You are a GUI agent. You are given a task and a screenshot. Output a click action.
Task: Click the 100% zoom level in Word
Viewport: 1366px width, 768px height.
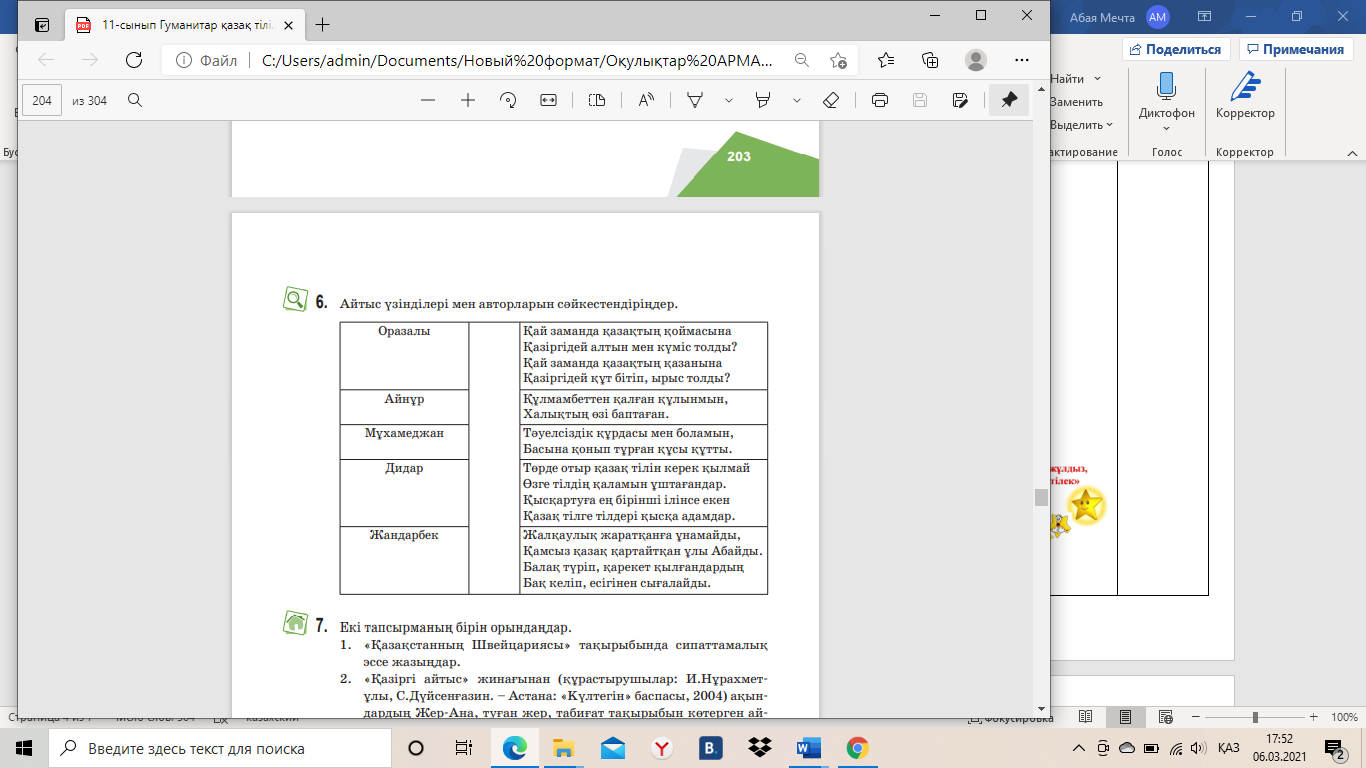click(x=1344, y=718)
